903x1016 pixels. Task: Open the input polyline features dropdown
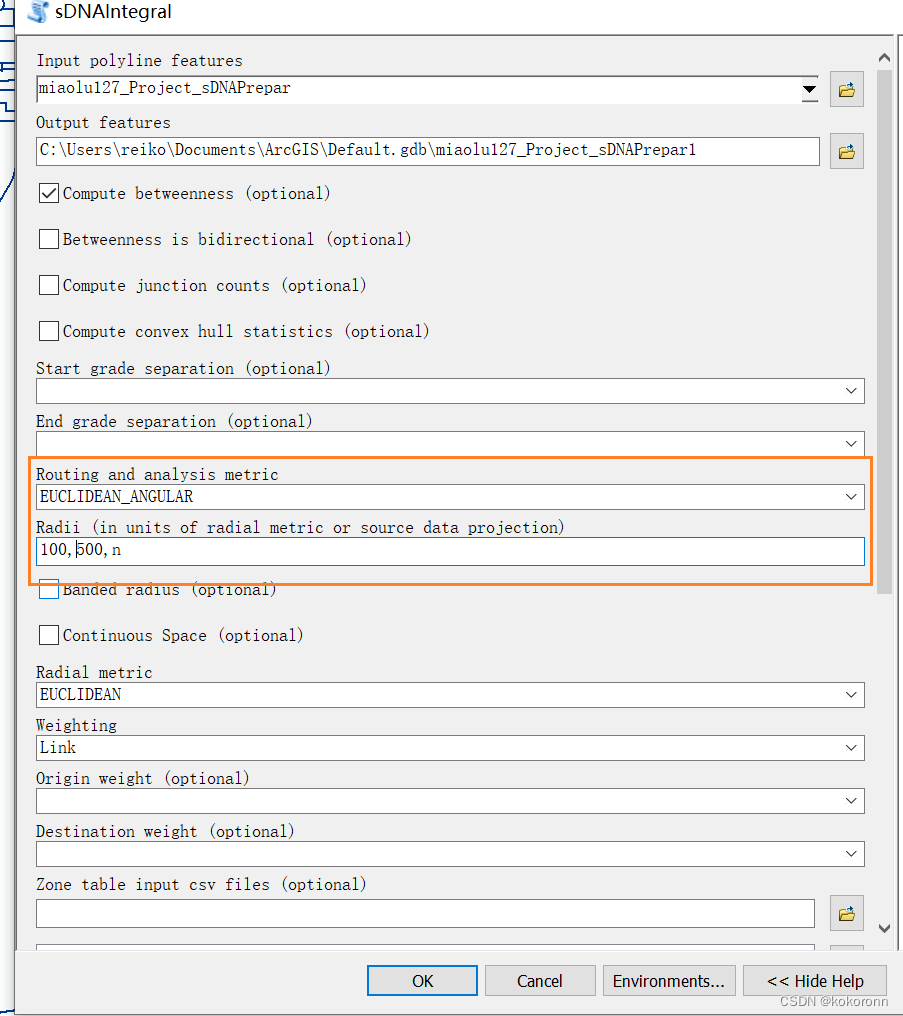coord(809,89)
